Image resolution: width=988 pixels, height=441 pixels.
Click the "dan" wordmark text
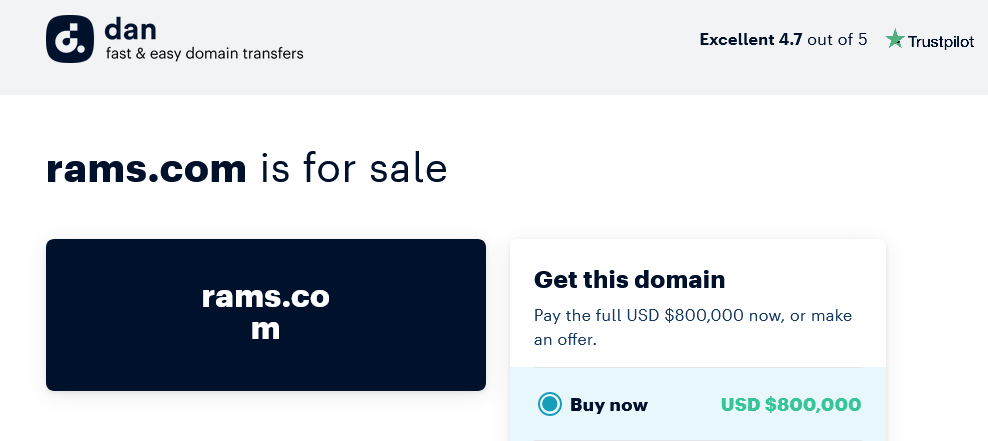[130, 29]
